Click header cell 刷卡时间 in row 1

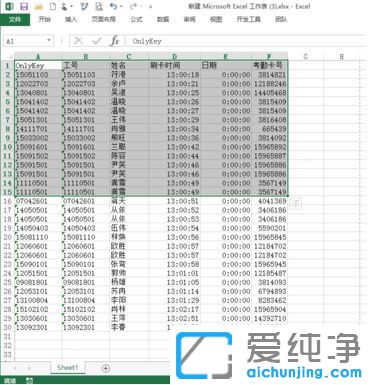tap(175, 65)
